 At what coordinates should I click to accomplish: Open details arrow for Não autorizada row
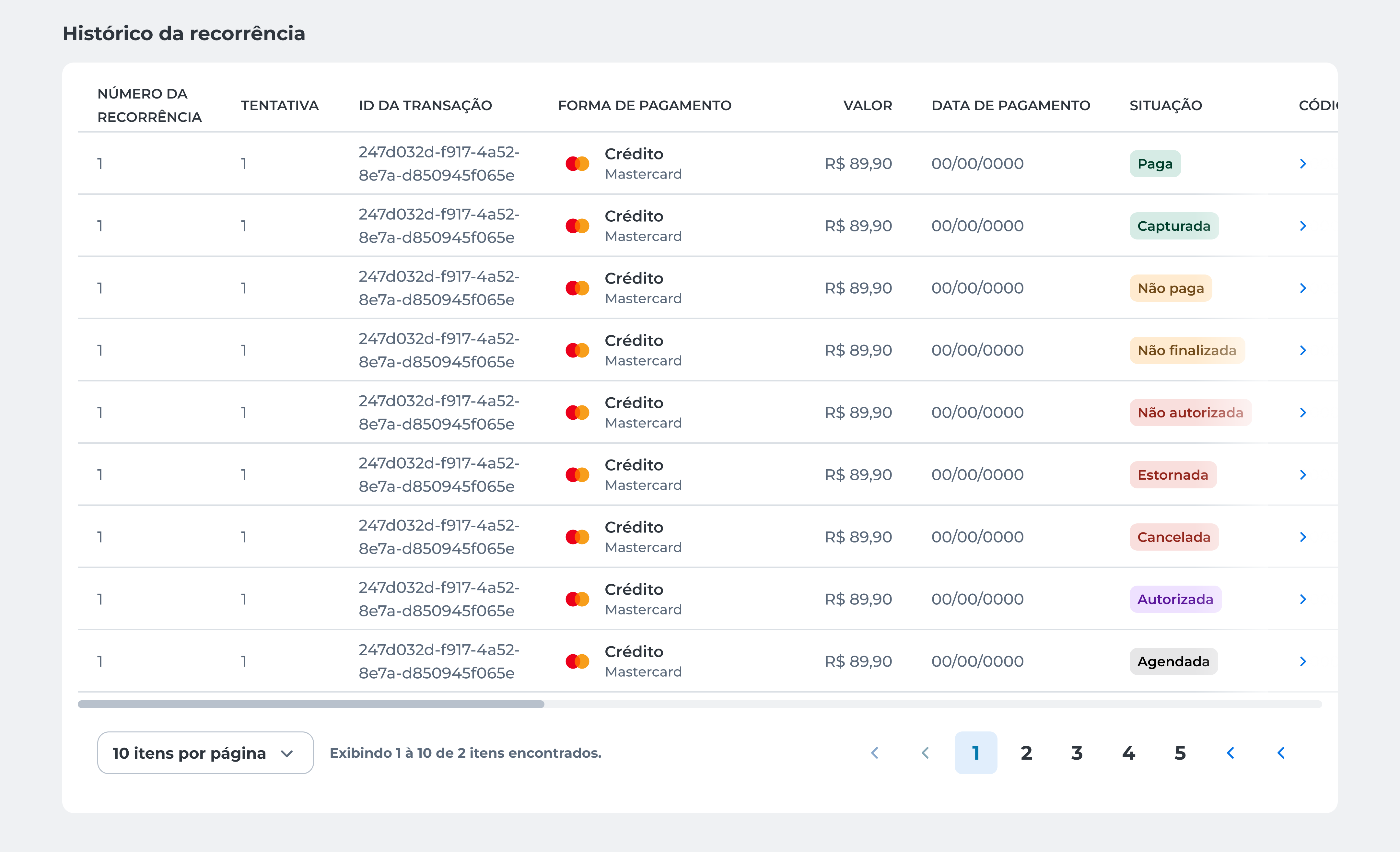(x=1302, y=412)
